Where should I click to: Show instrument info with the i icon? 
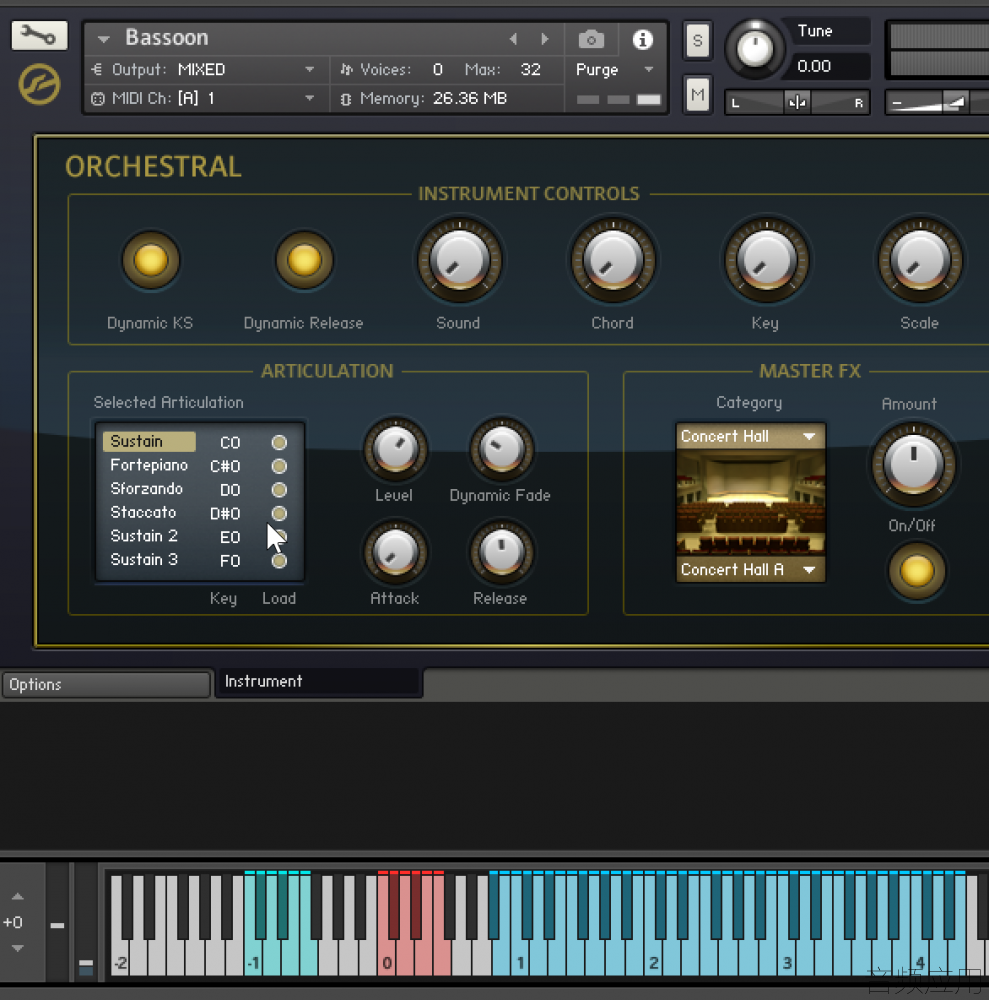pos(642,40)
